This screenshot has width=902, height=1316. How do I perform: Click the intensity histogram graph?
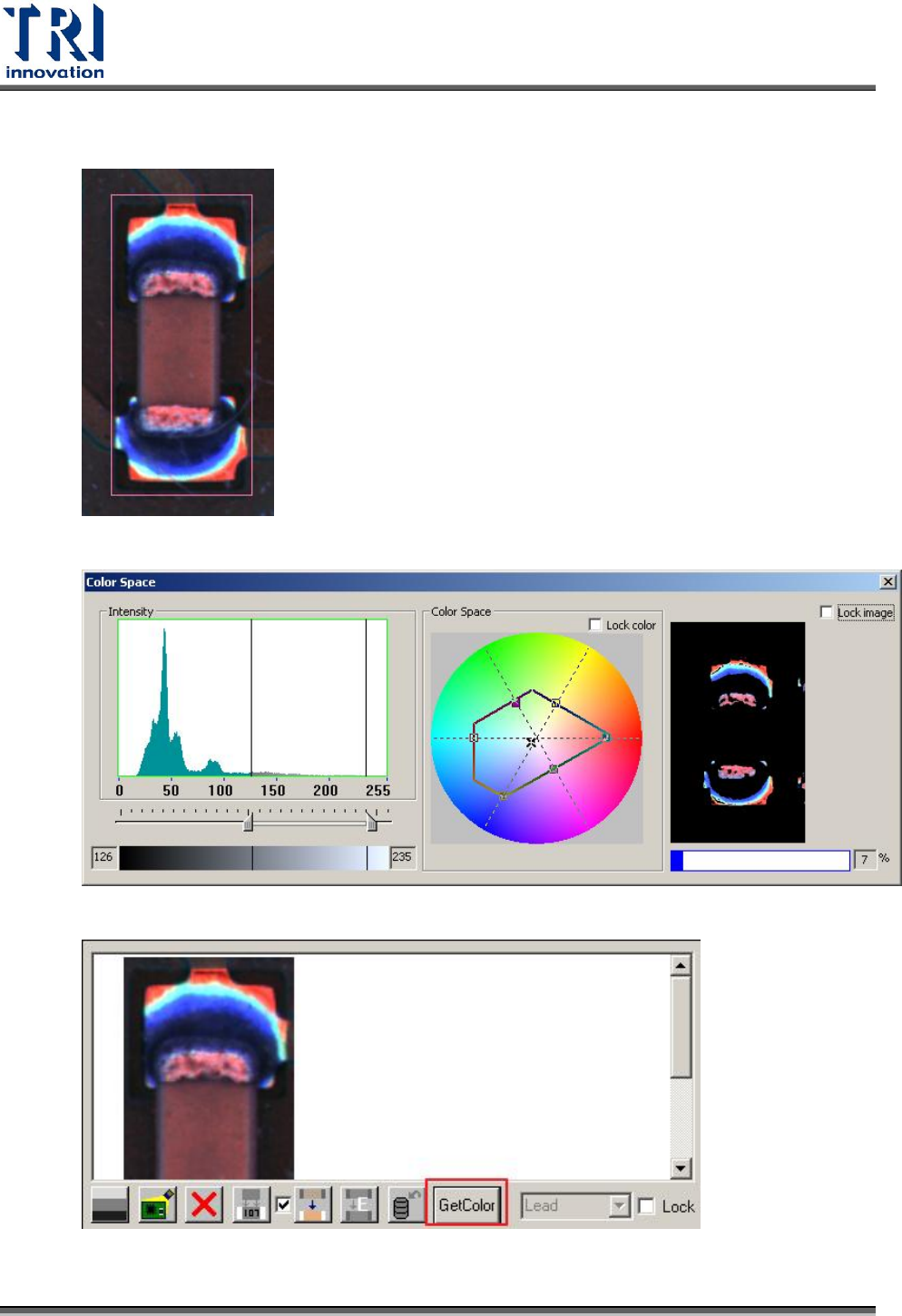[x=252, y=697]
